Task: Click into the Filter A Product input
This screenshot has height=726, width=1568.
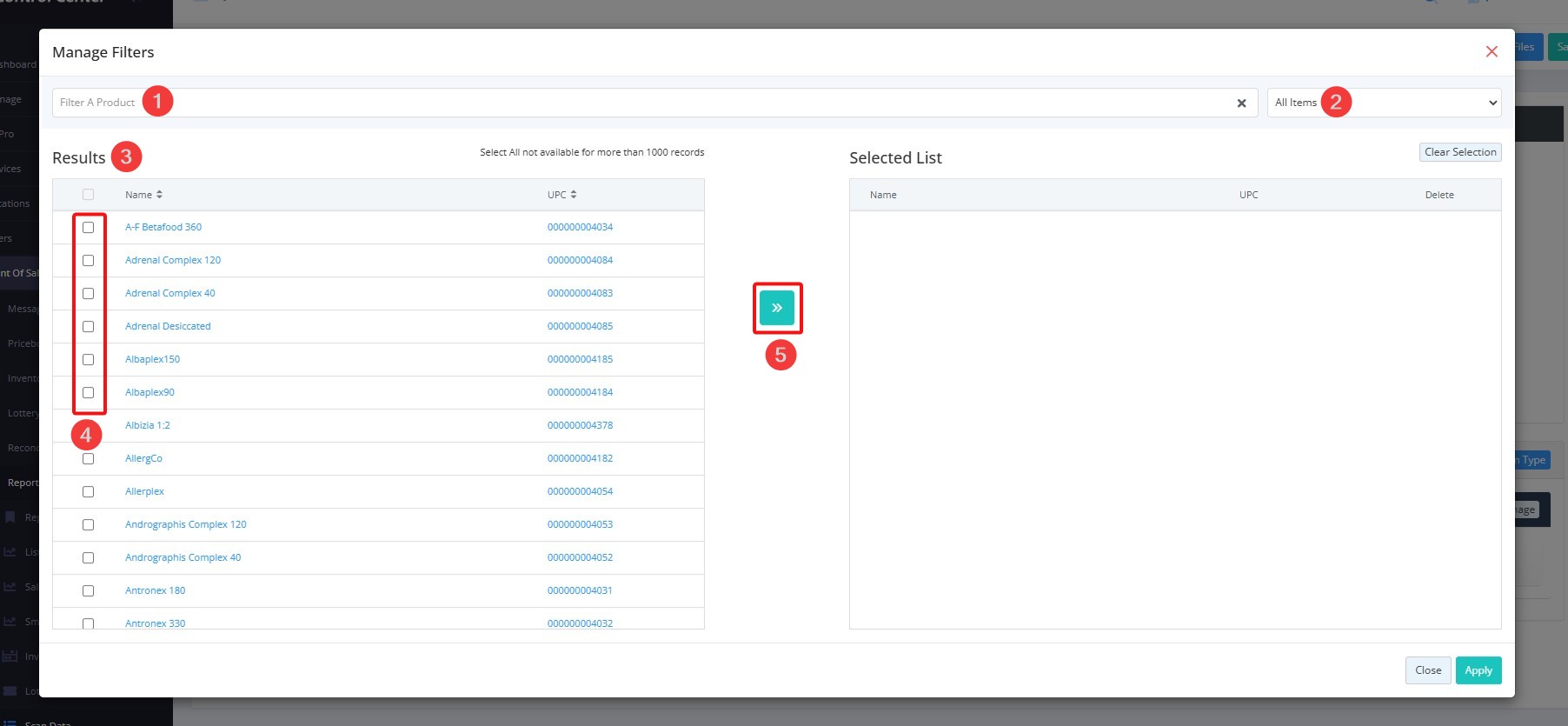Action: 654,103
